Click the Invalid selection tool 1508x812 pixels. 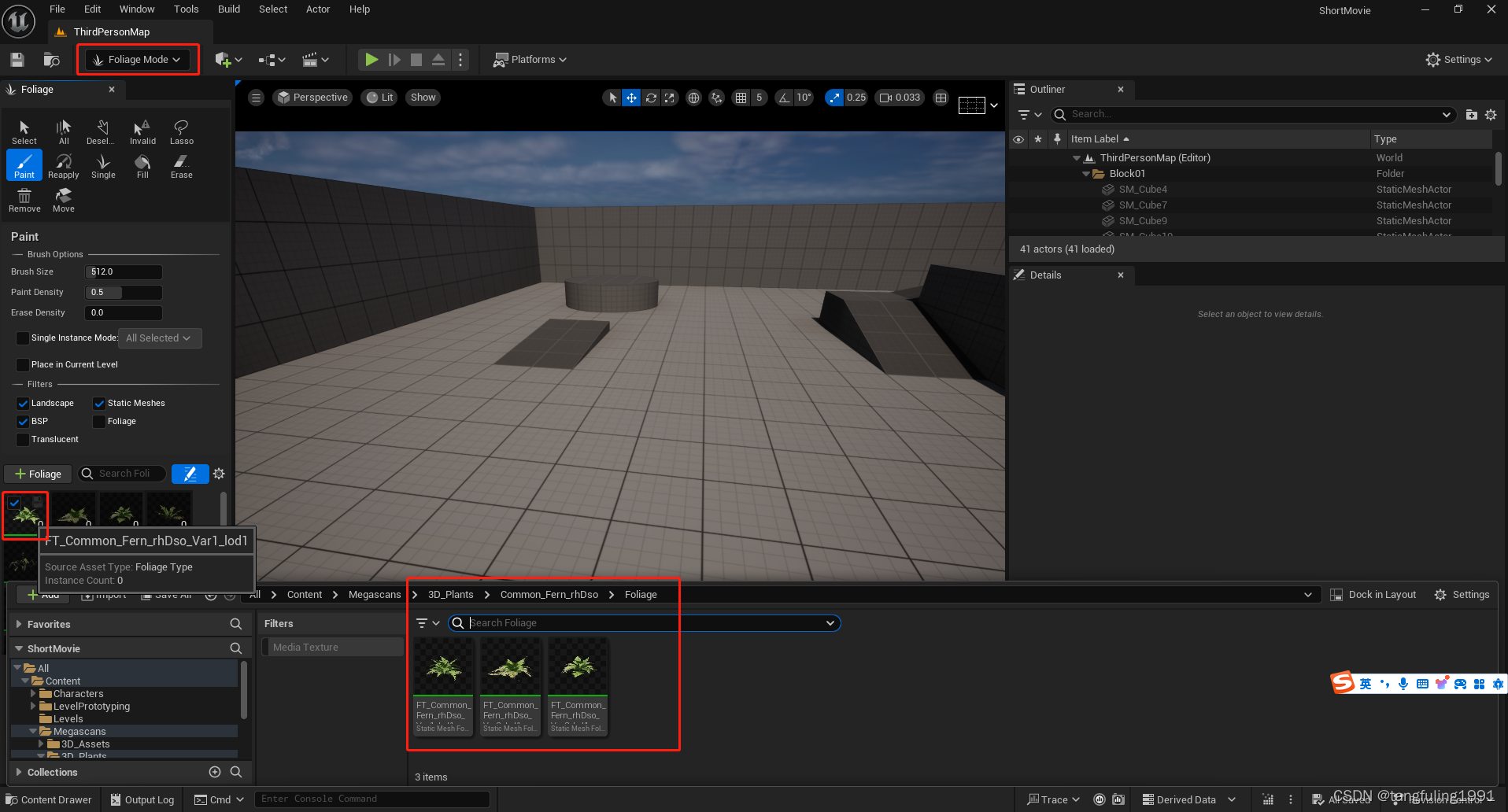(x=142, y=131)
